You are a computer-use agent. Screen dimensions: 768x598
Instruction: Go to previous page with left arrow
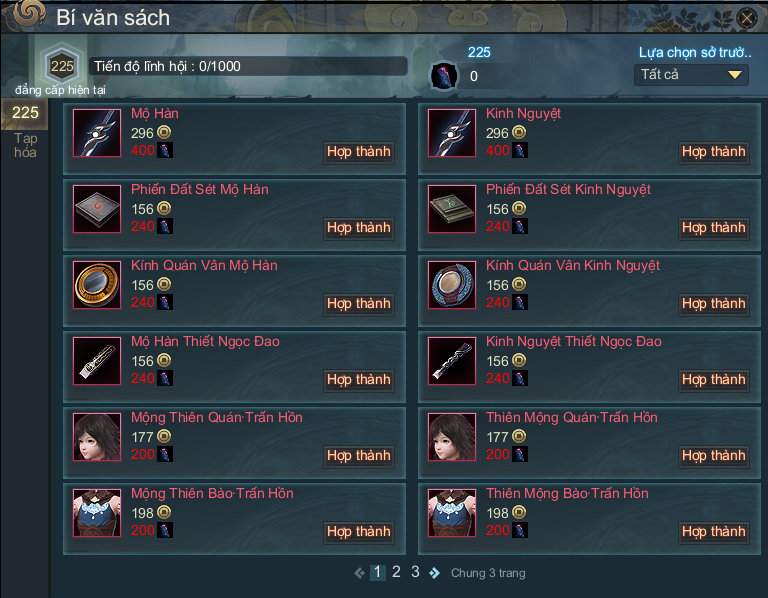click(x=360, y=573)
